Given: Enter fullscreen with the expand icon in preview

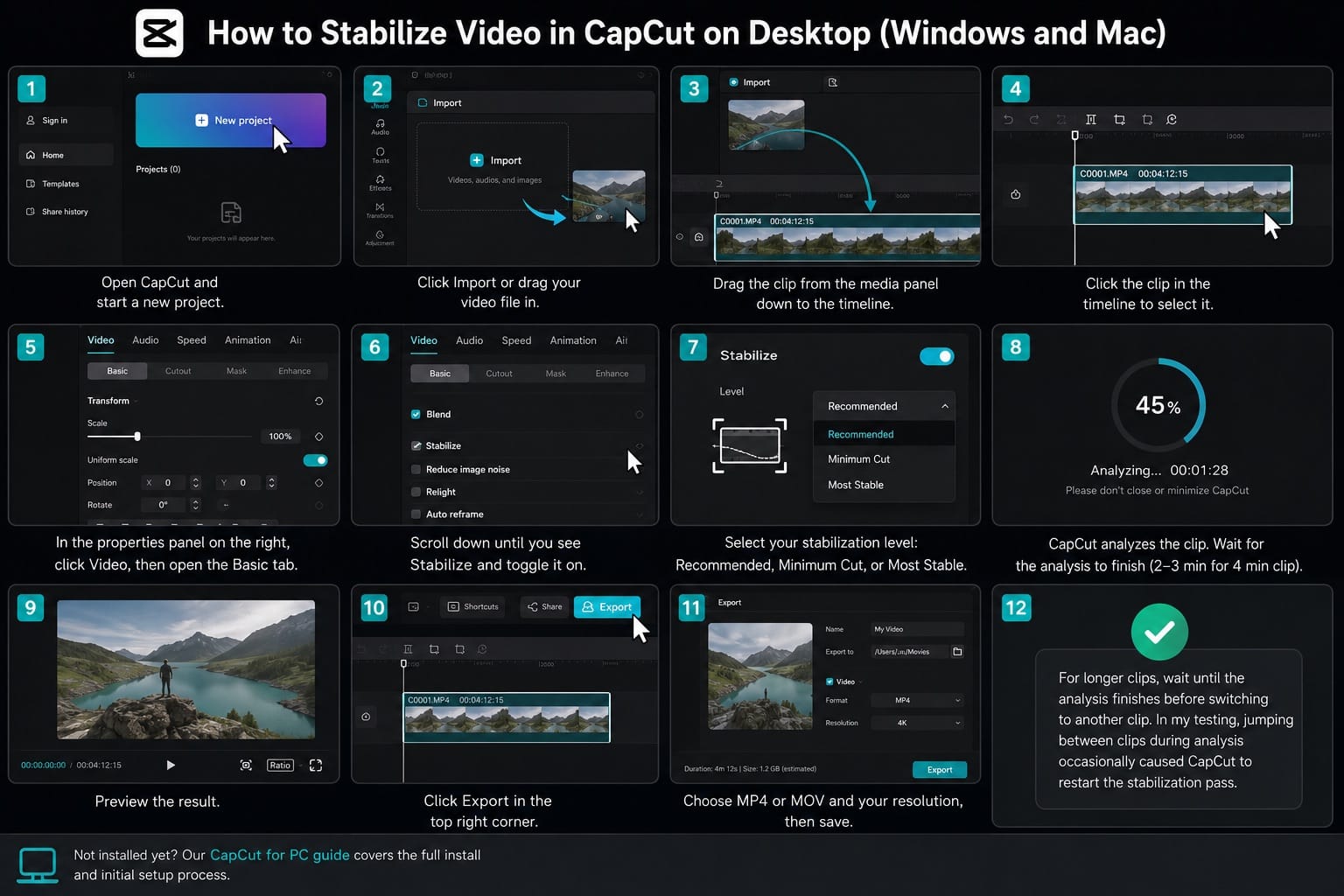Looking at the screenshot, I should pos(316,765).
